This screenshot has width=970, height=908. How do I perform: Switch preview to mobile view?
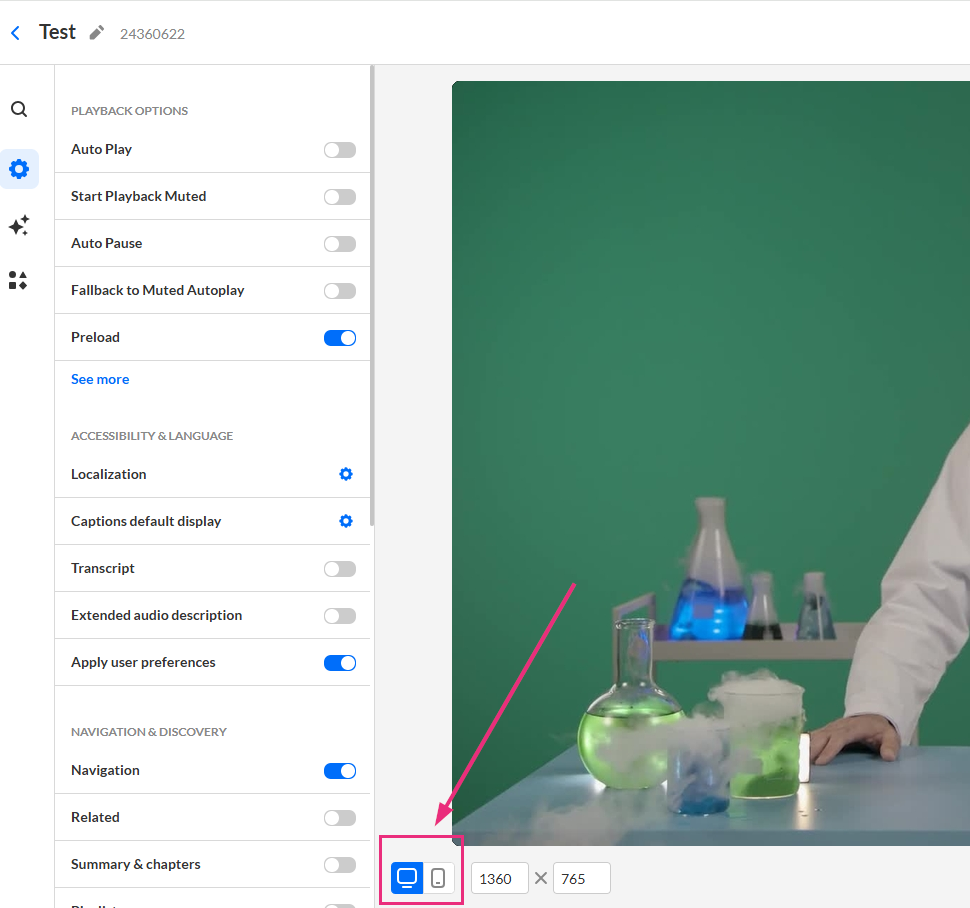pyautogui.click(x=438, y=878)
